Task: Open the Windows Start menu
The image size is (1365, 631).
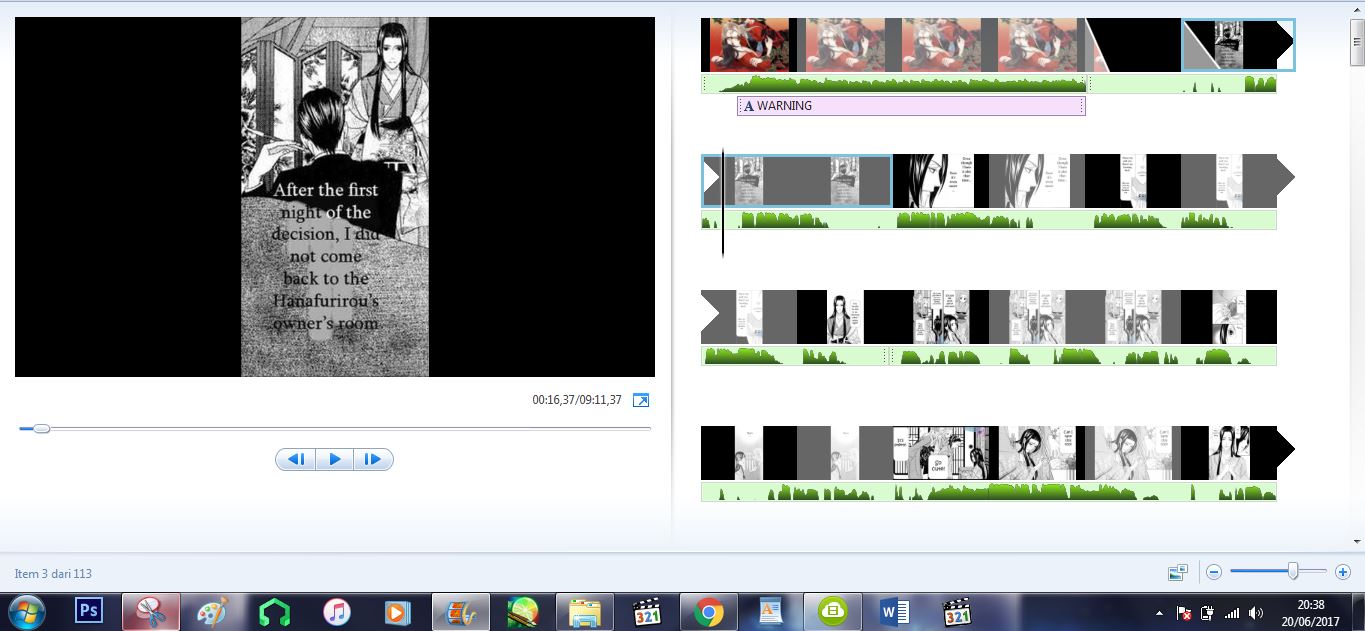Action: (x=26, y=611)
